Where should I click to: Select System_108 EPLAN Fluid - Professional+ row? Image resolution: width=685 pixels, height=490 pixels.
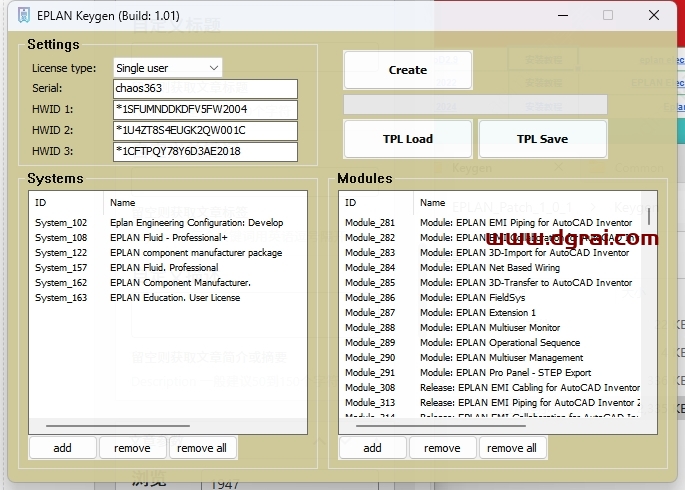coord(168,238)
